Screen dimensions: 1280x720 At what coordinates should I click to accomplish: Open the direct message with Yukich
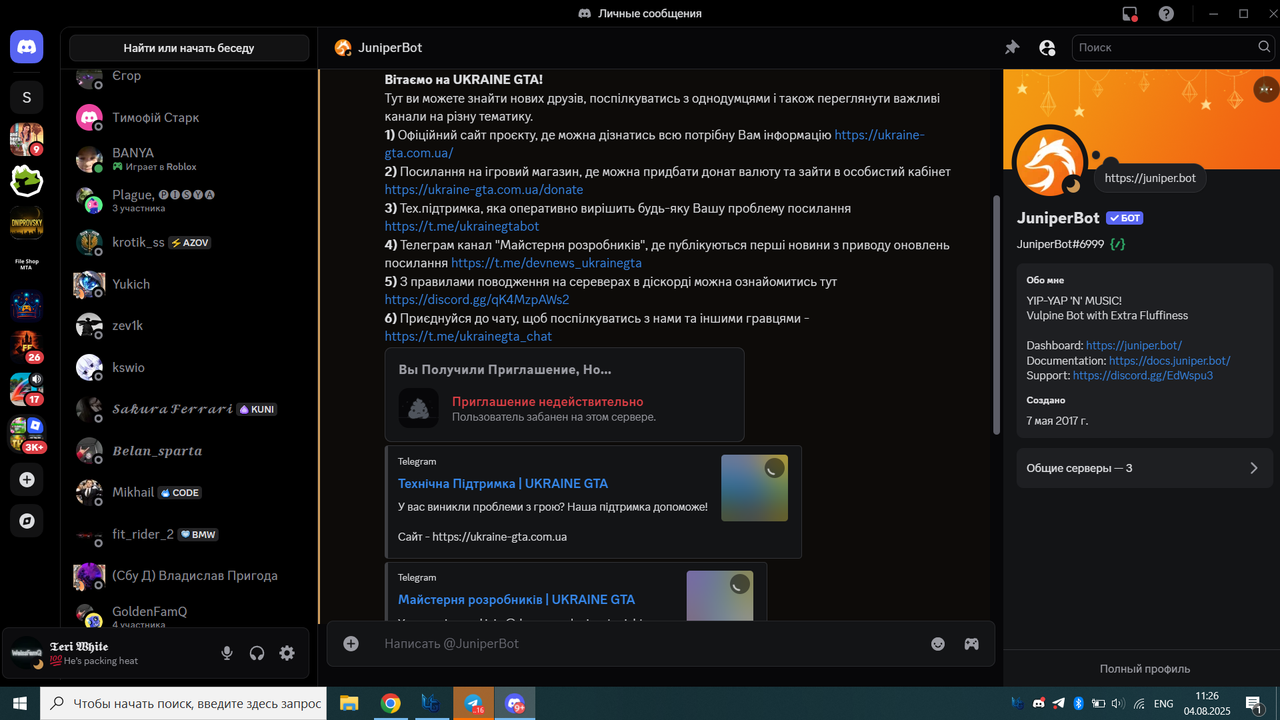click(190, 284)
